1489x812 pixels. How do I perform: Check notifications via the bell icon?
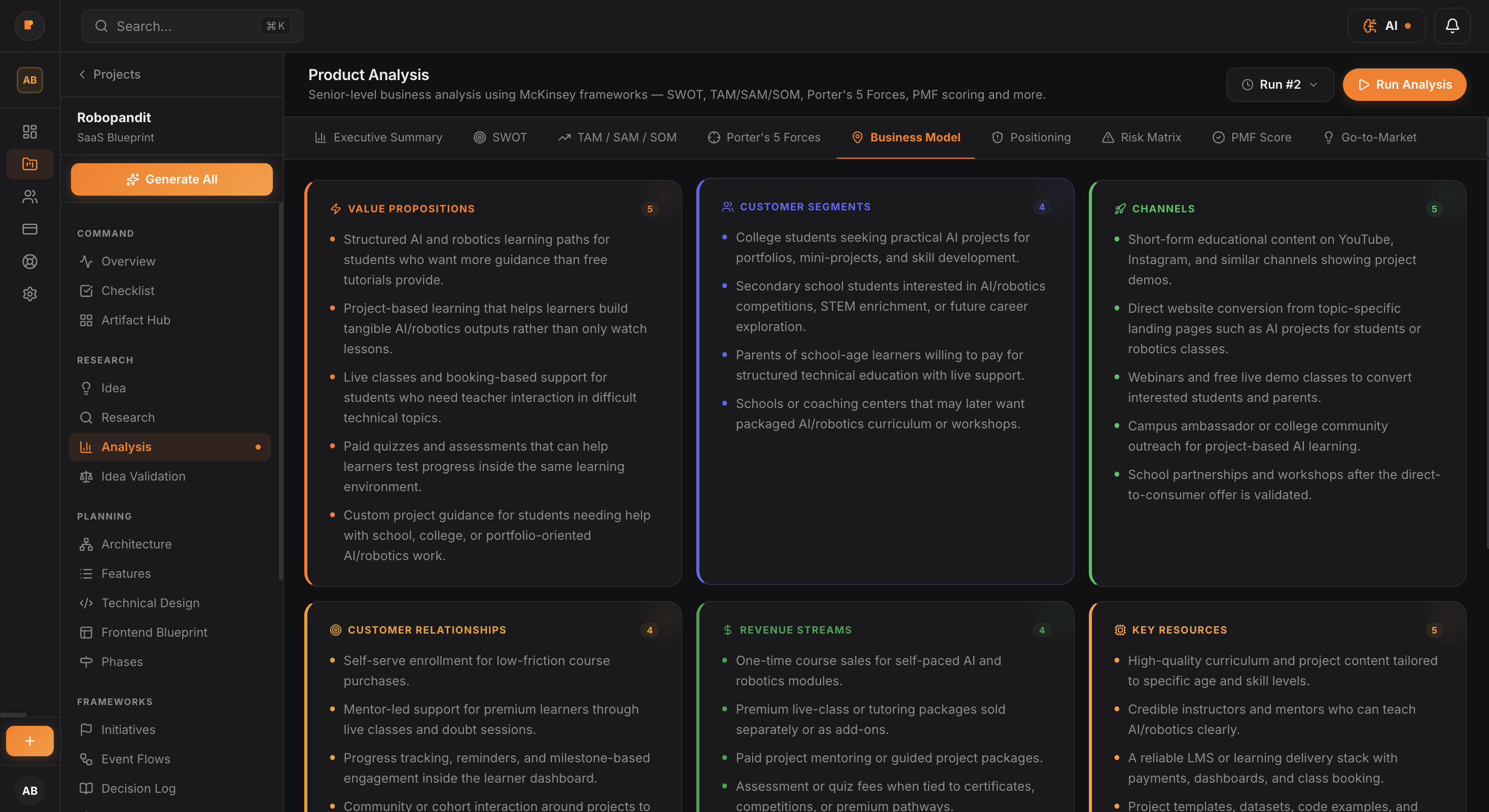(x=1452, y=25)
